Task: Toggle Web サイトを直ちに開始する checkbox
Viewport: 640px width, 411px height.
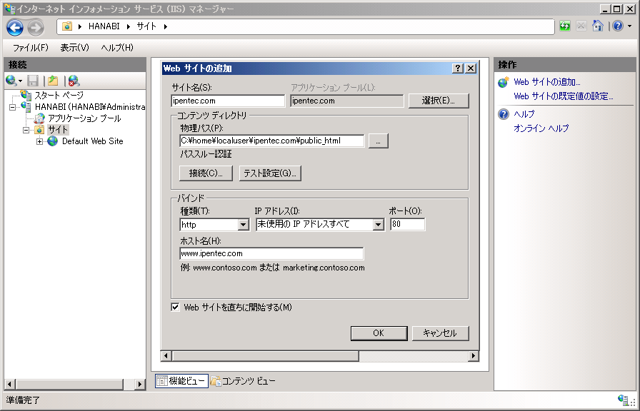Action: 175,307
